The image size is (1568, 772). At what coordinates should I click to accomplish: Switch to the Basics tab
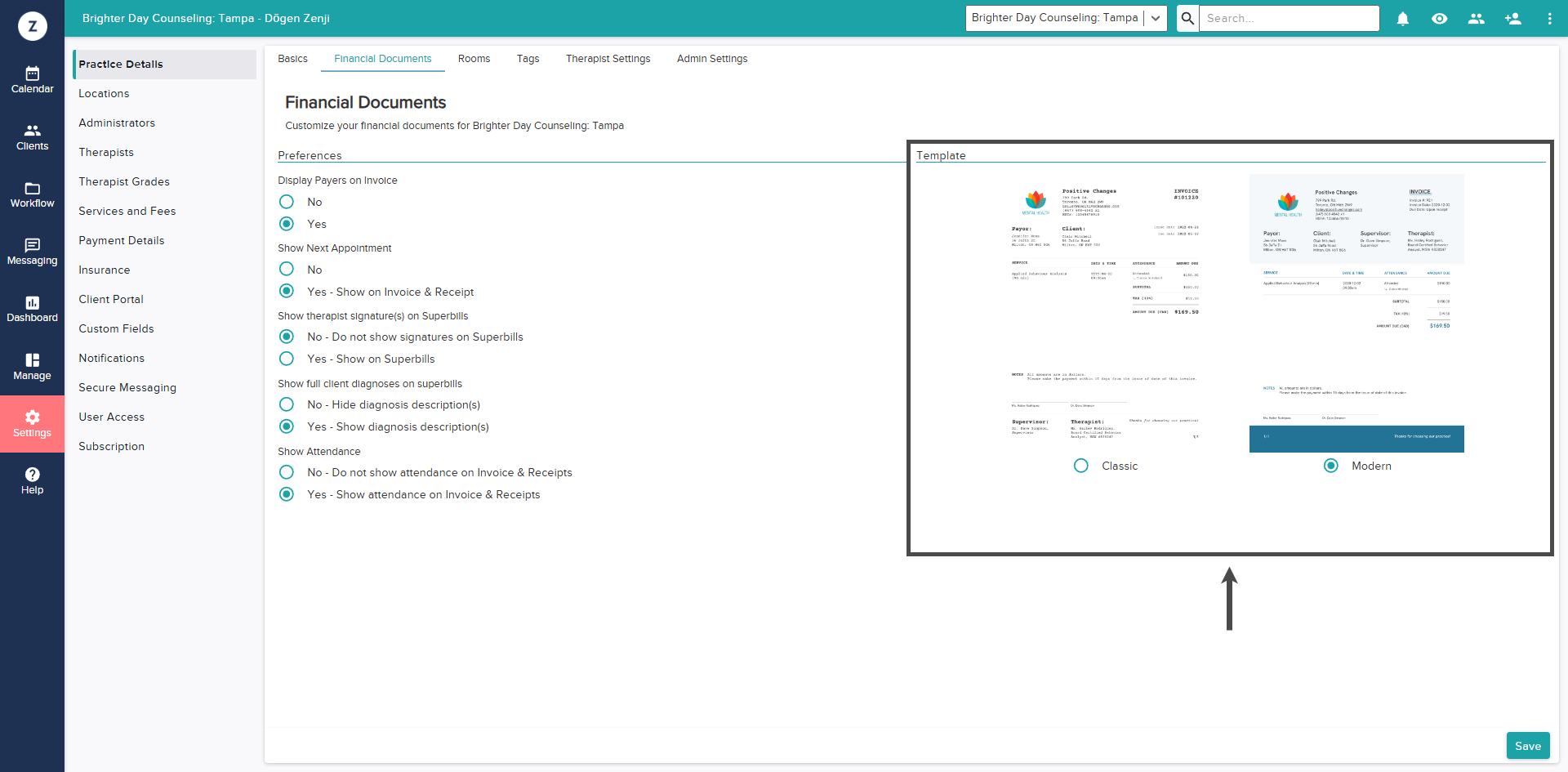pyautogui.click(x=292, y=59)
